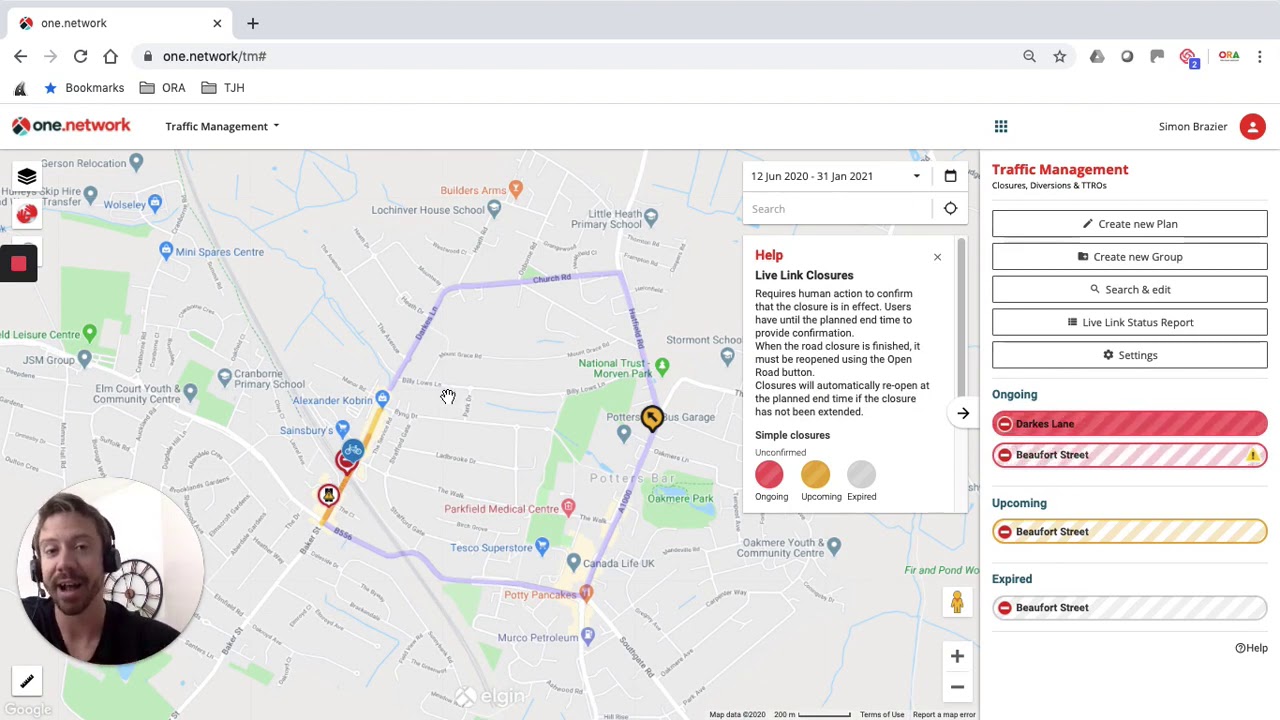Click the pencil draw tool icon

pos(27,682)
